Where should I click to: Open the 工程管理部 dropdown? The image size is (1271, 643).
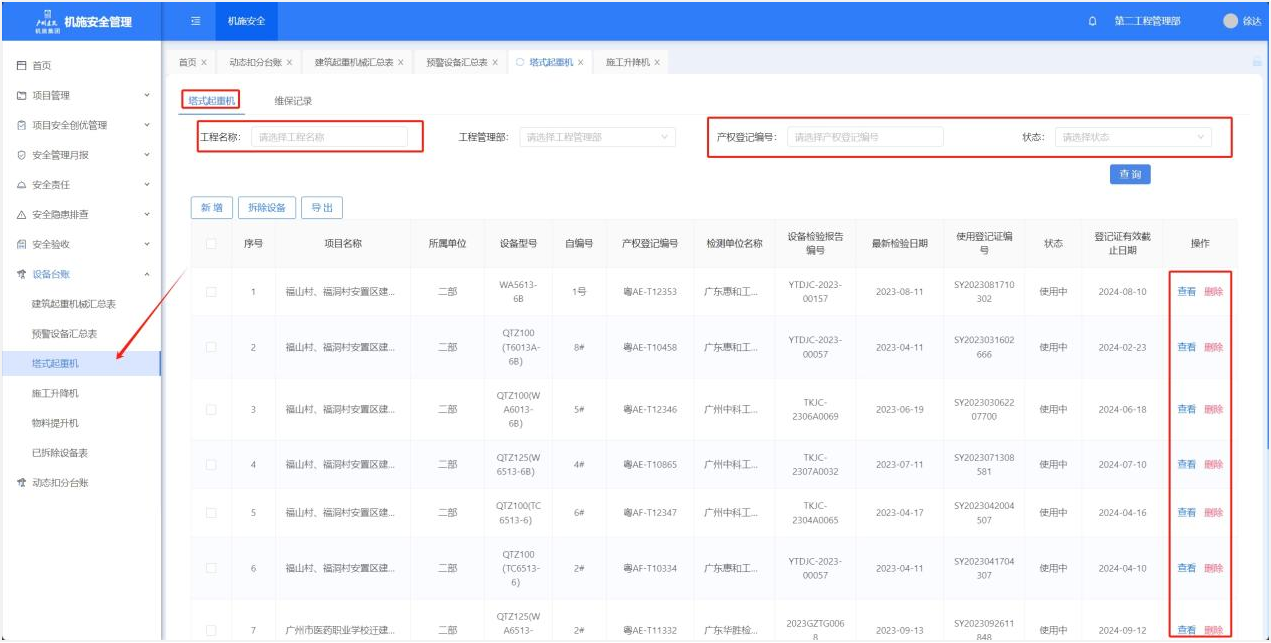click(597, 137)
